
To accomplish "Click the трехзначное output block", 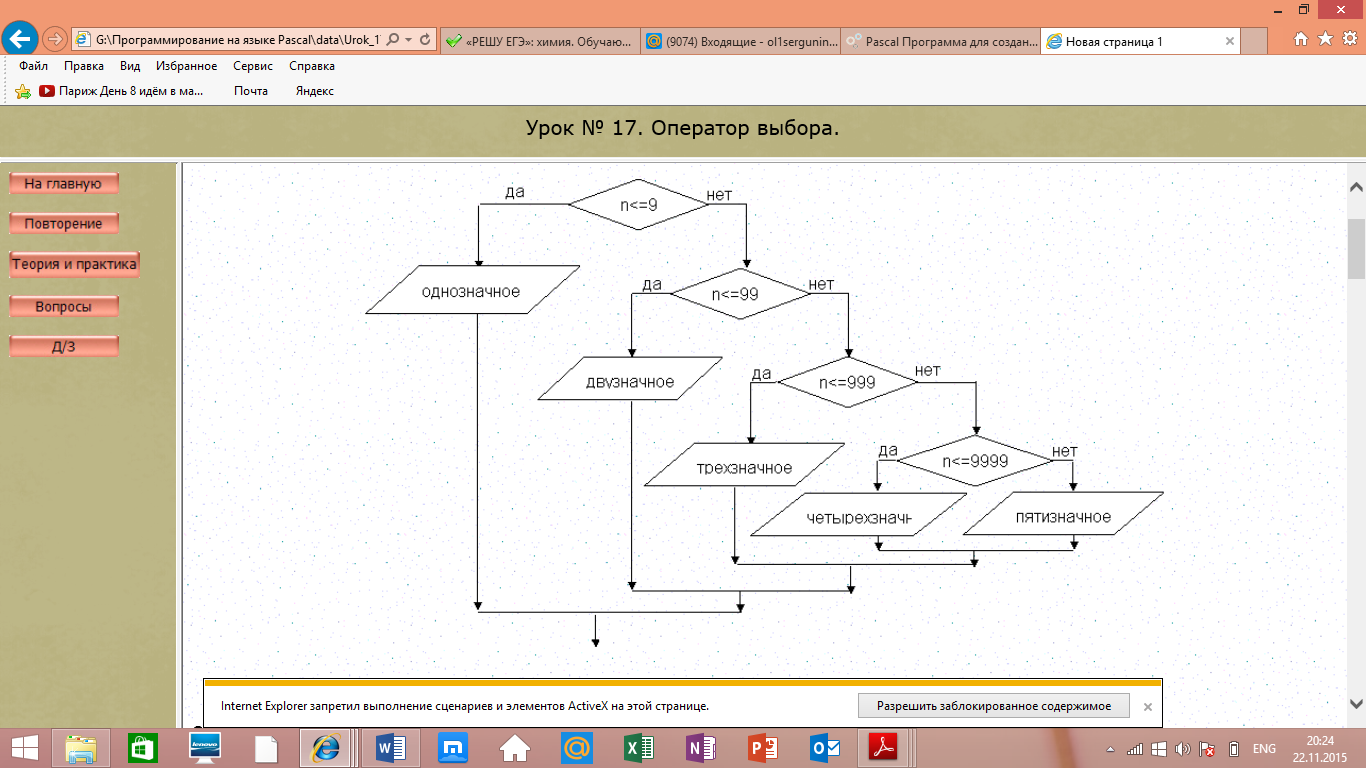I will click(745, 466).
